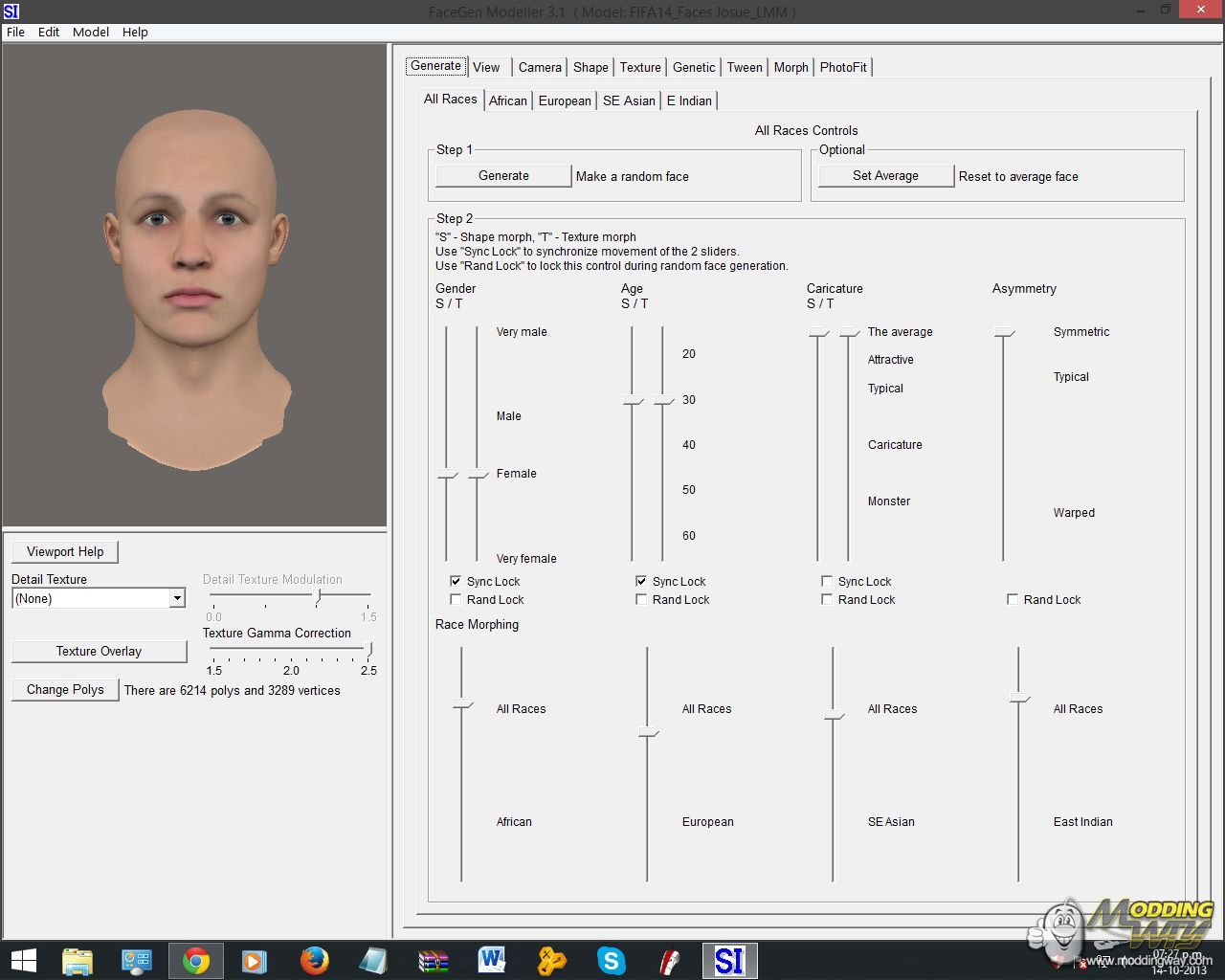Click the Texture Gamma Correction slider handle
Image resolution: width=1225 pixels, height=980 pixels.
[369, 649]
